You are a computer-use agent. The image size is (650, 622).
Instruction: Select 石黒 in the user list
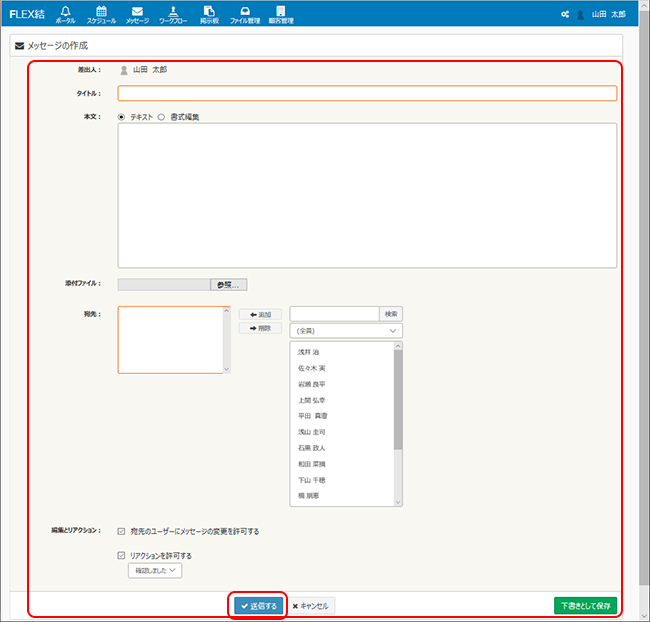point(311,448)
